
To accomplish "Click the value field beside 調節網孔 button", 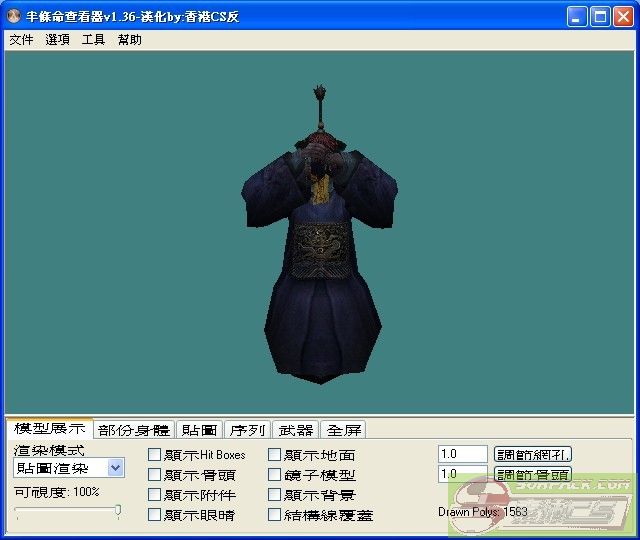I will point(462,454).
